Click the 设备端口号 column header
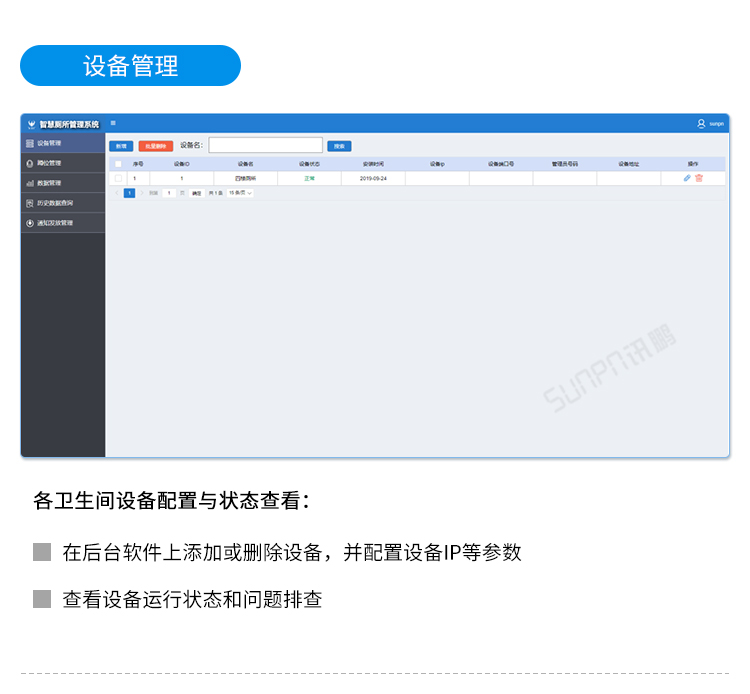This screenshot has width=750, height=694. click(x=501, y=164)
